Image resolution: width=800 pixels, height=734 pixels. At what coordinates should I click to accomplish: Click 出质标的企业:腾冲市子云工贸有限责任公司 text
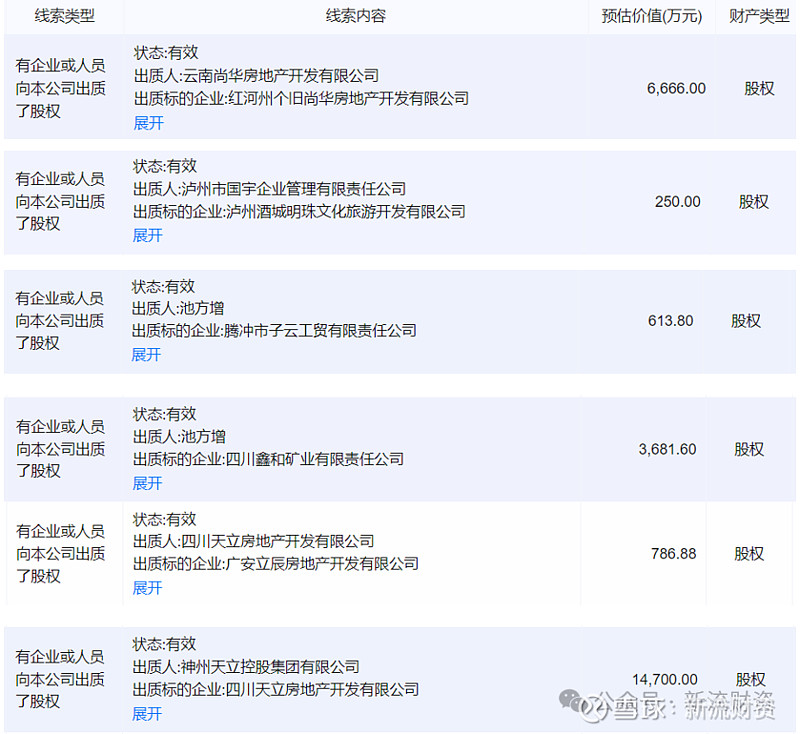pyautogui.click(x=274, y=331)
